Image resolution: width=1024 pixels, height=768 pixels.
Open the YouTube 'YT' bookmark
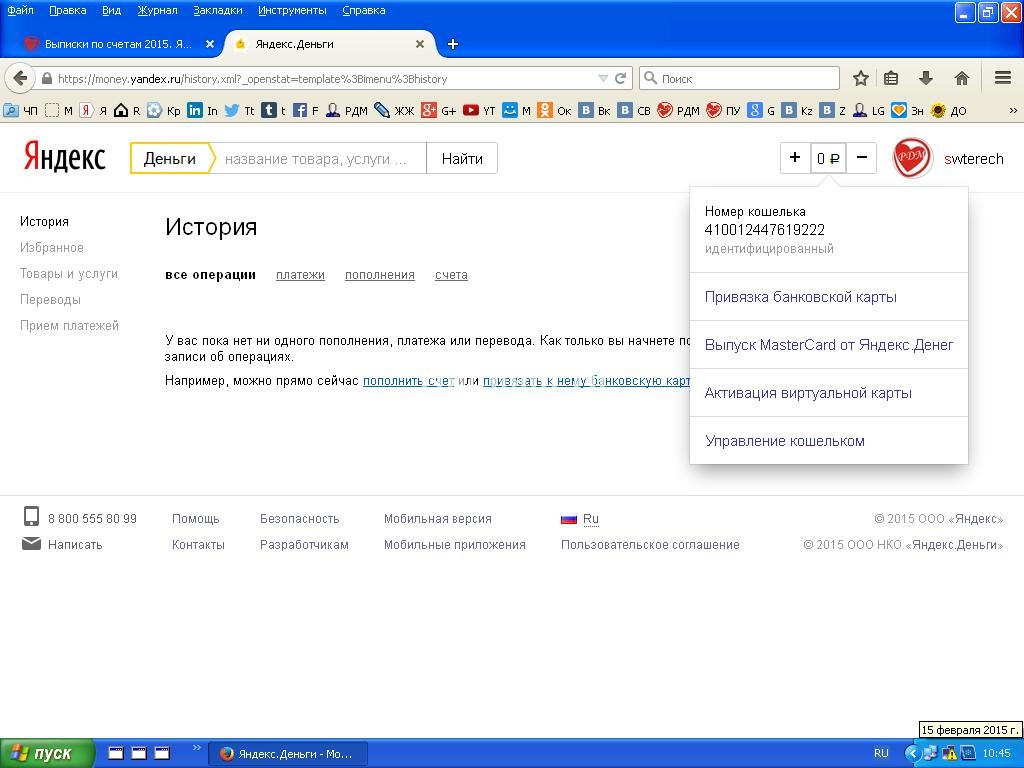[x=479, y=110]
